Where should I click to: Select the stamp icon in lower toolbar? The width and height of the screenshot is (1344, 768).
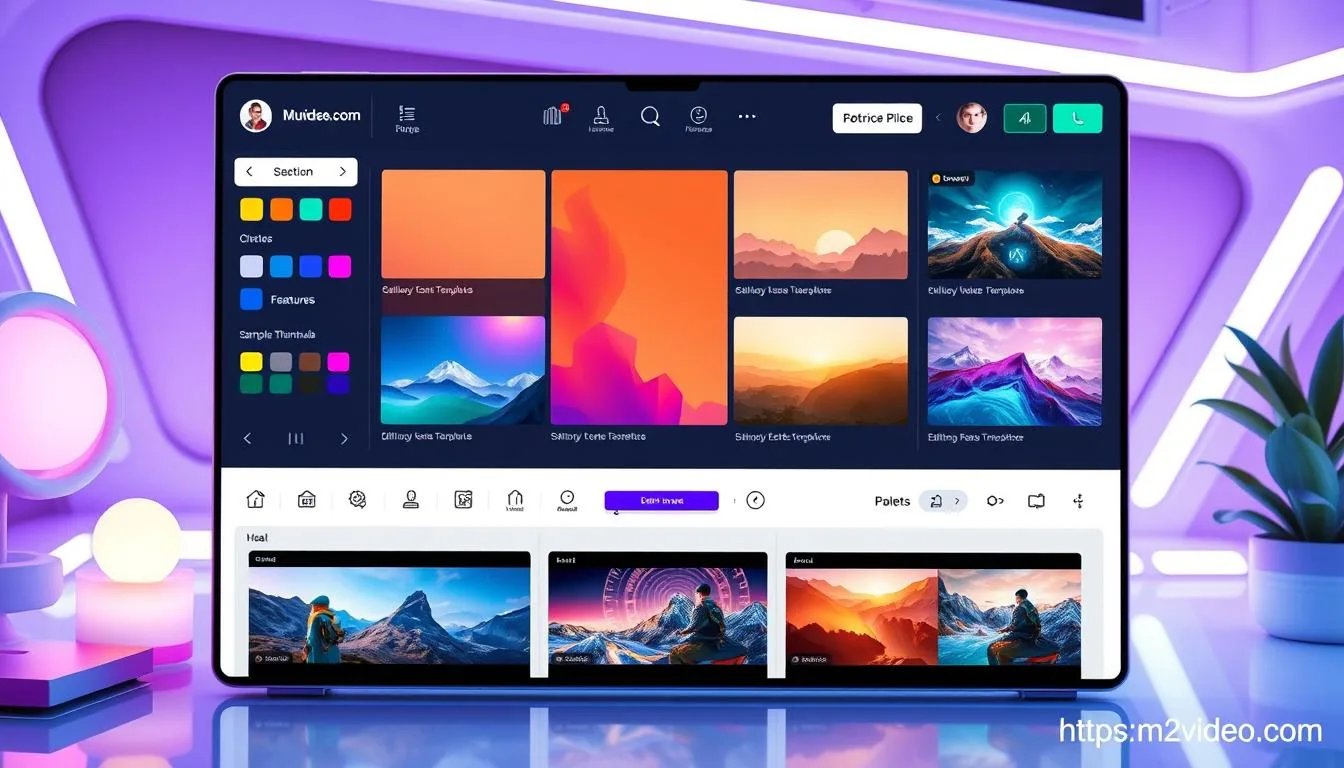[410, 500]
